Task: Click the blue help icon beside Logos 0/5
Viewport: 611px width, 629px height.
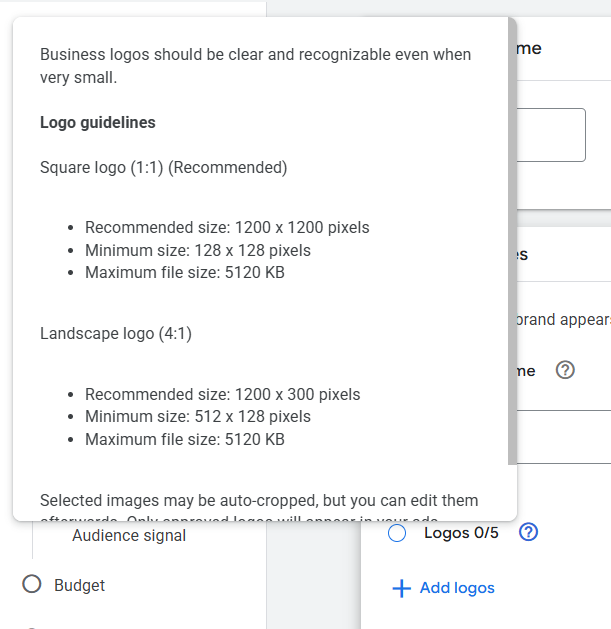Action: [529, 533]
